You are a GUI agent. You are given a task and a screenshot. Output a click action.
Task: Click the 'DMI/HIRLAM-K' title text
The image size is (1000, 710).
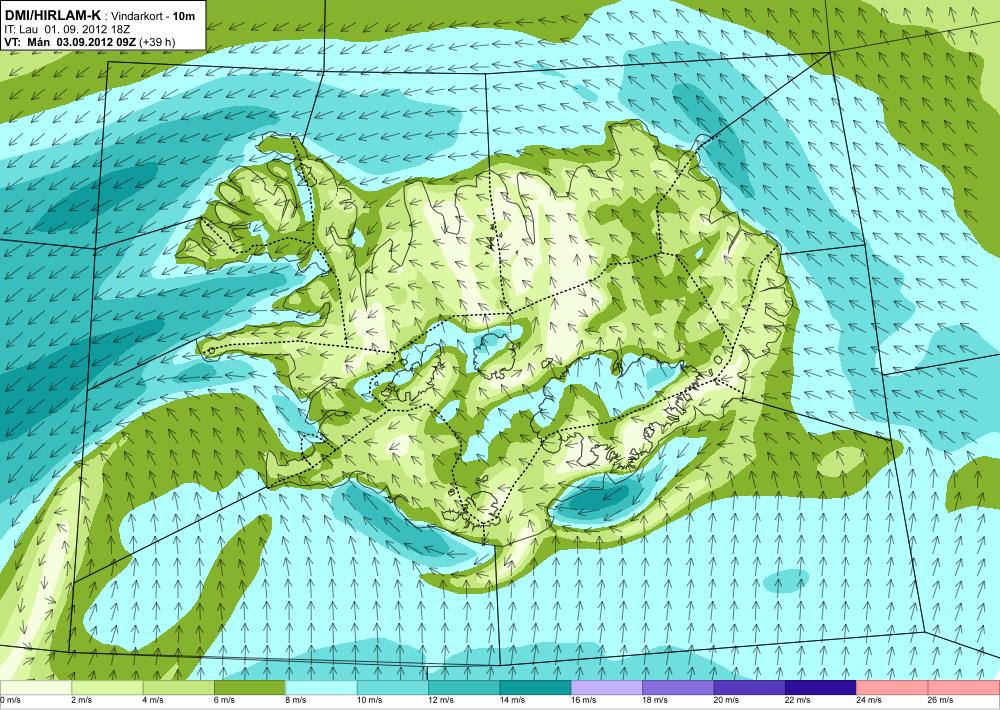pos(52,16)
